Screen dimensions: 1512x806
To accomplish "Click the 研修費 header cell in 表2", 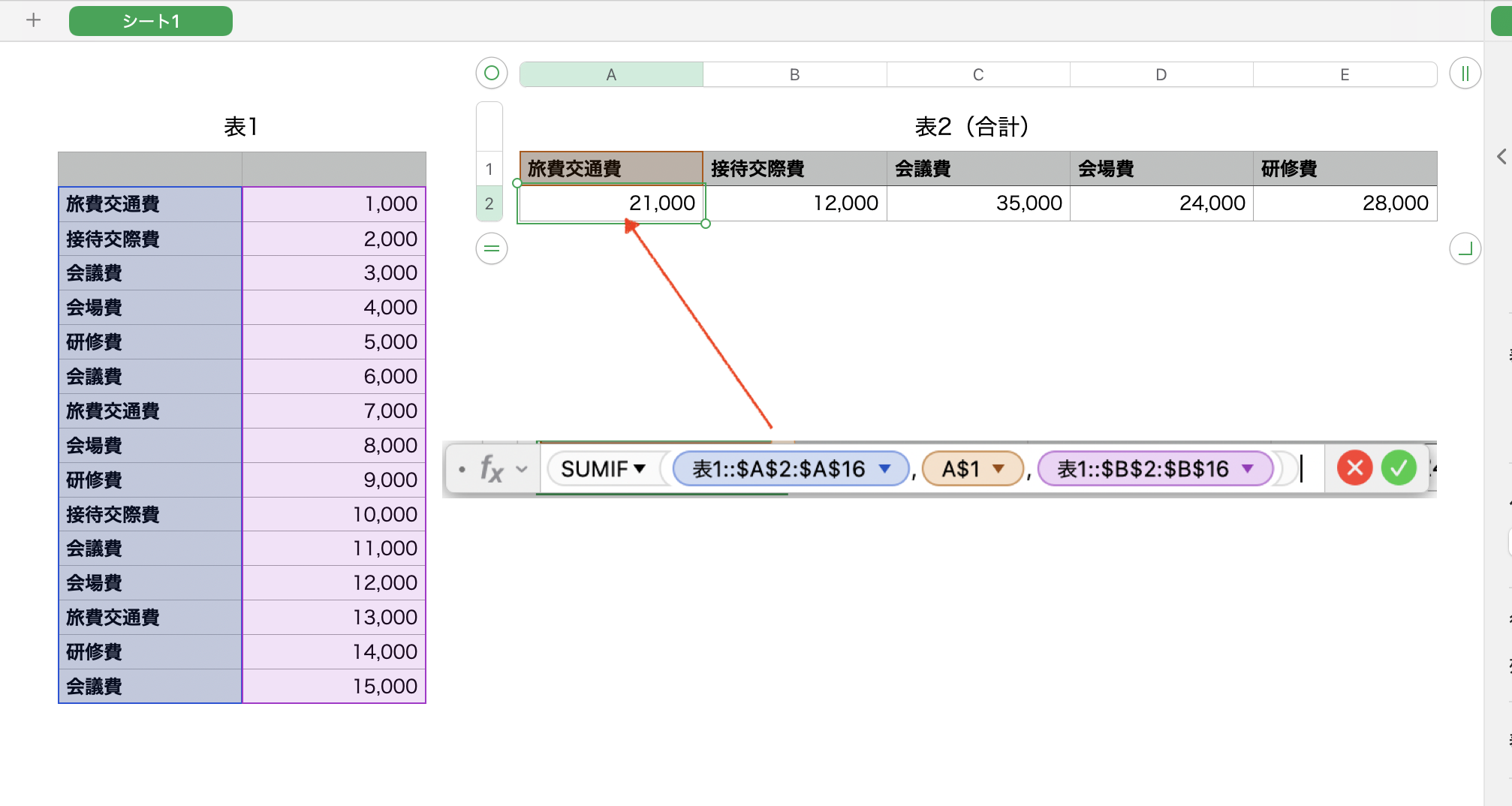I will click(1345, 169).
